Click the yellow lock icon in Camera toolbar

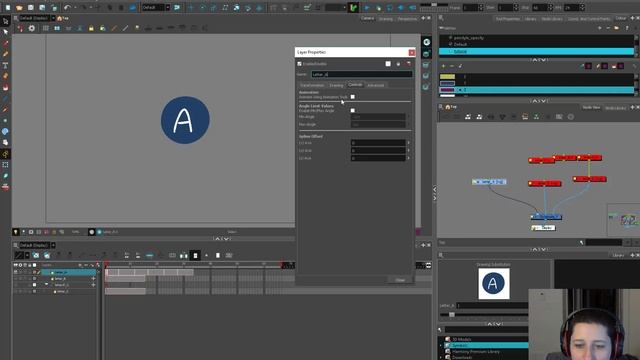pyautogui.click(x=91, y=28)
